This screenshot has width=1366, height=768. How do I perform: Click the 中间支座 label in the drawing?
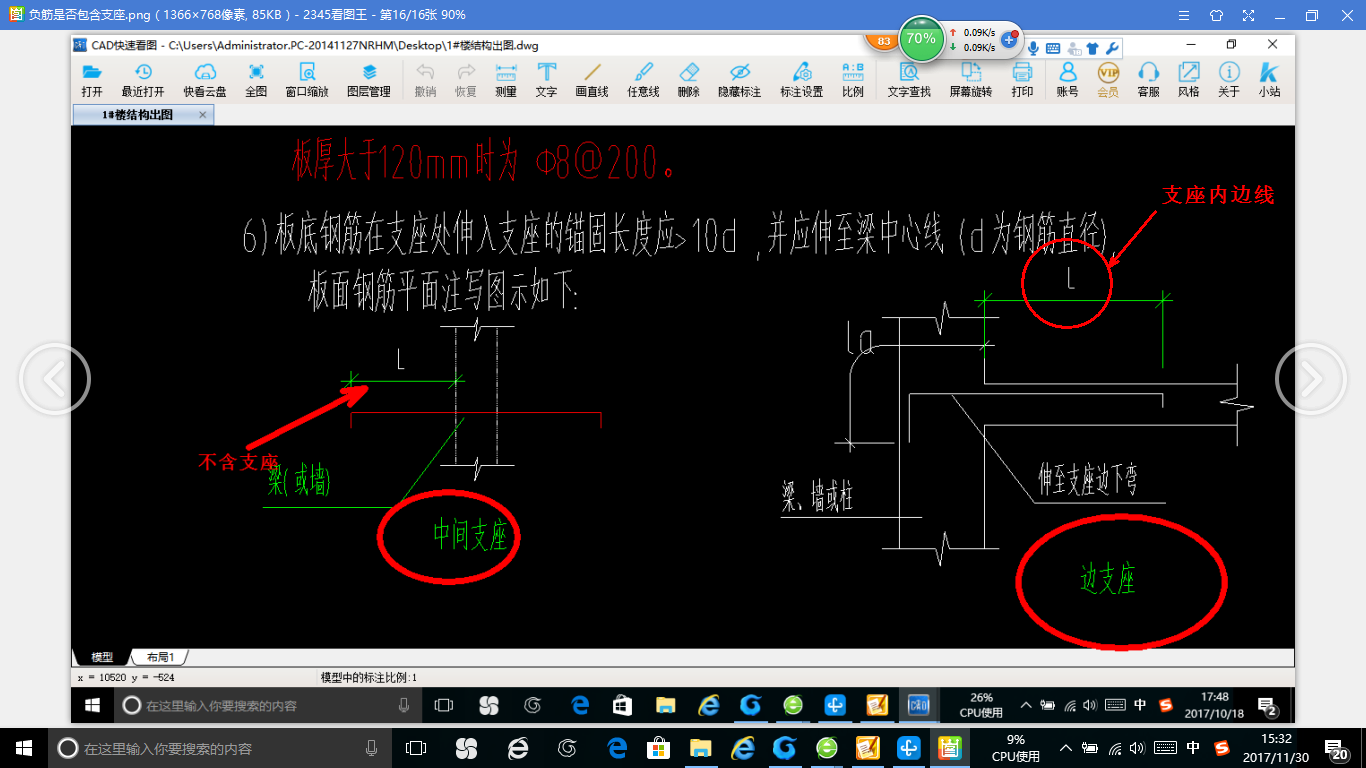pyautogui.click(x=470, y=536)
